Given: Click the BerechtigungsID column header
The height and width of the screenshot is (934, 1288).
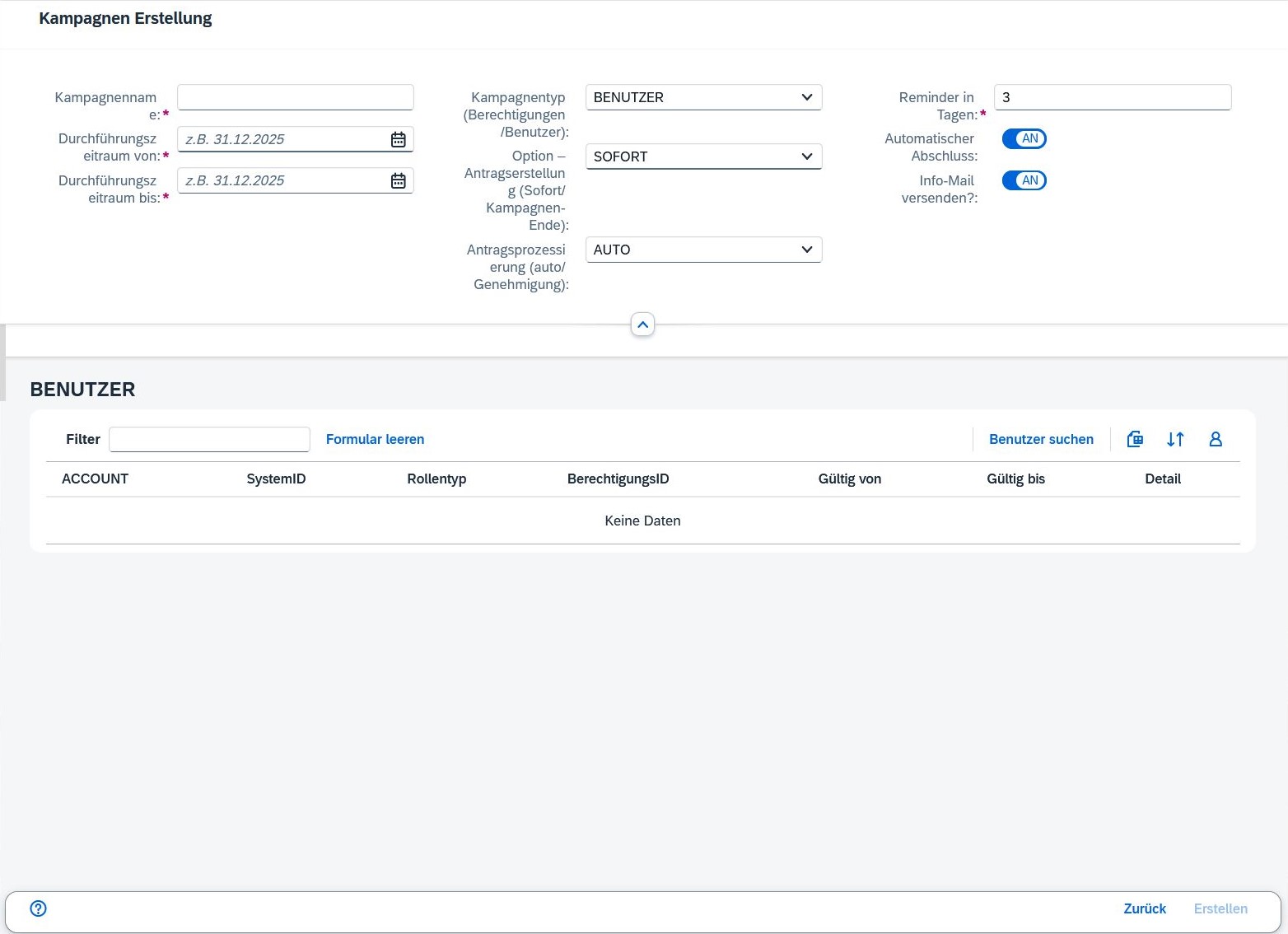Looking at the screenshot, I should 618,479.
